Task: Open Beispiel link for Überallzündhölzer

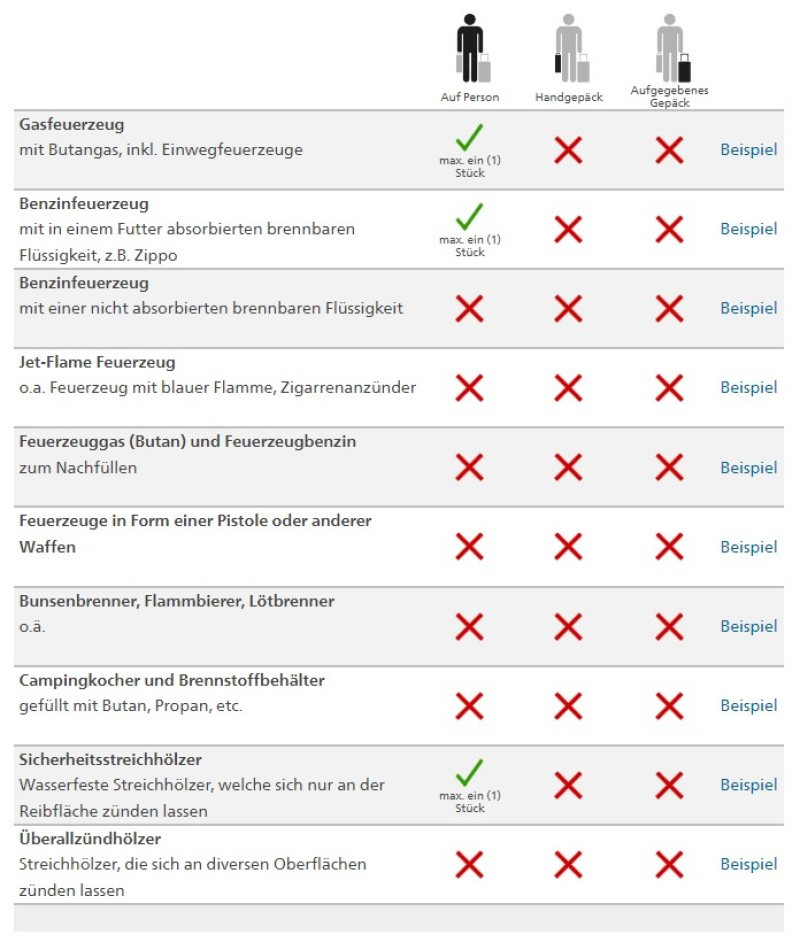Action: [x=748, y=865]
